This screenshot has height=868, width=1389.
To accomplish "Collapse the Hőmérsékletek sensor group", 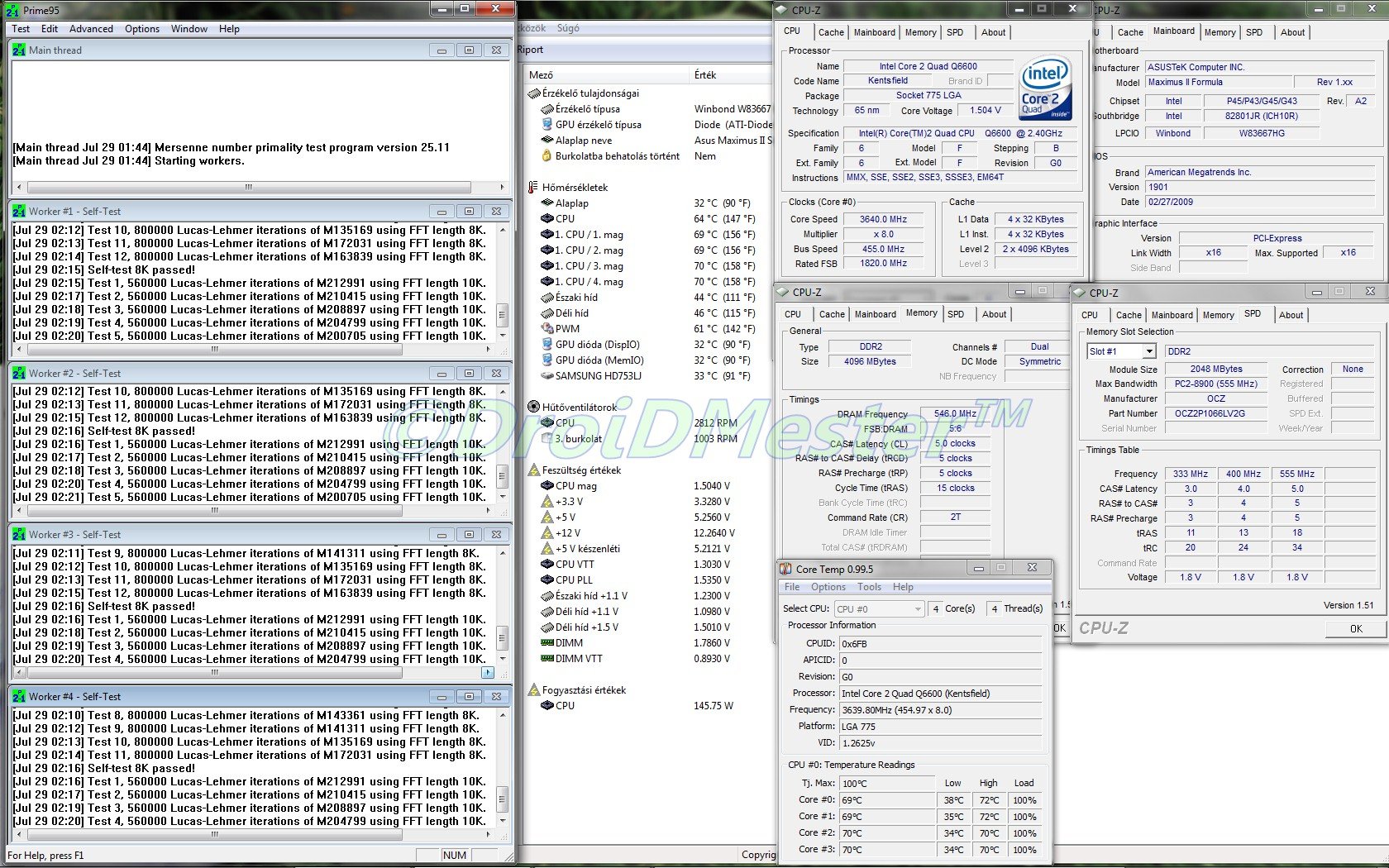I will tap(533, 188).
